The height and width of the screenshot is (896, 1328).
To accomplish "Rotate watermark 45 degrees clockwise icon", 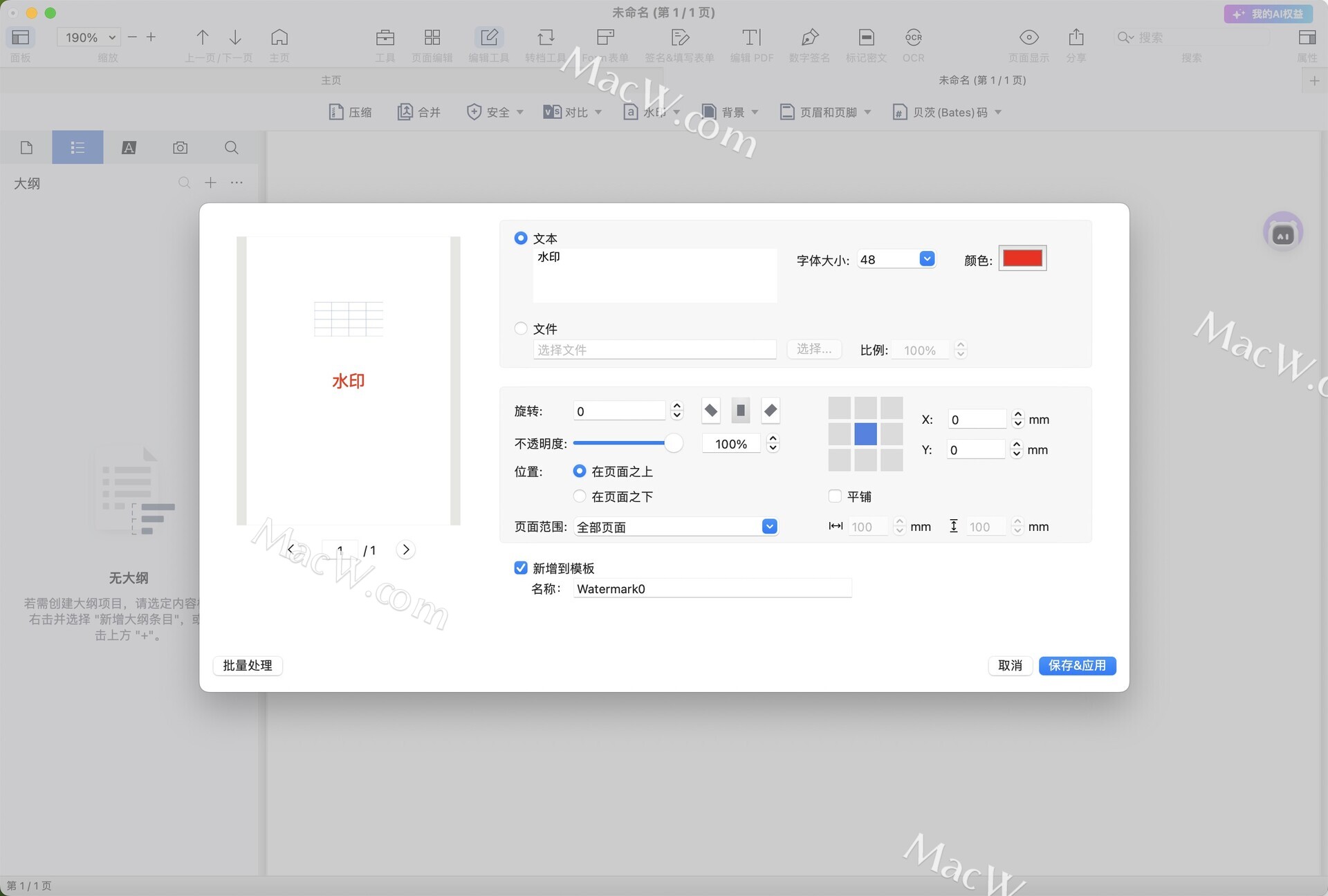I will [771, 411].
